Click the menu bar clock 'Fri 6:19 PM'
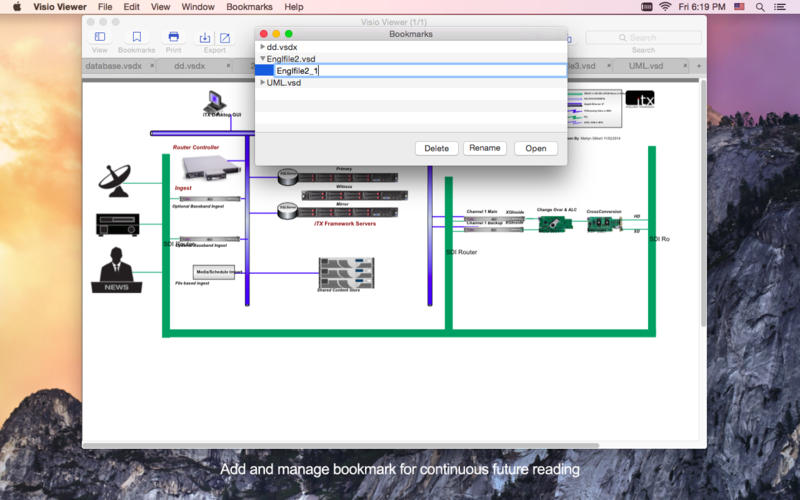Screen dimensions: 800x500 pyautogui.click(x=702, y=7)
